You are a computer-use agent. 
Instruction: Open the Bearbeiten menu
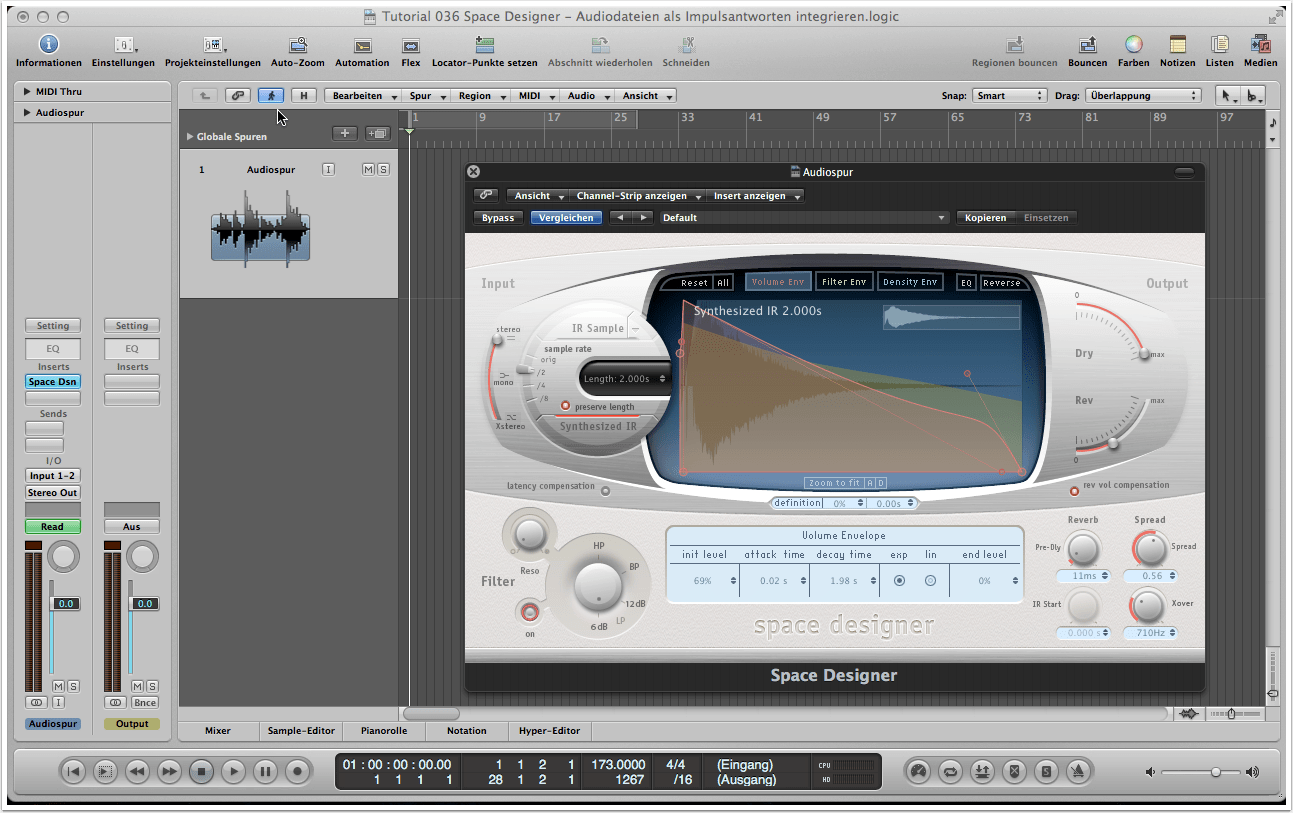(x=364, y=96)
